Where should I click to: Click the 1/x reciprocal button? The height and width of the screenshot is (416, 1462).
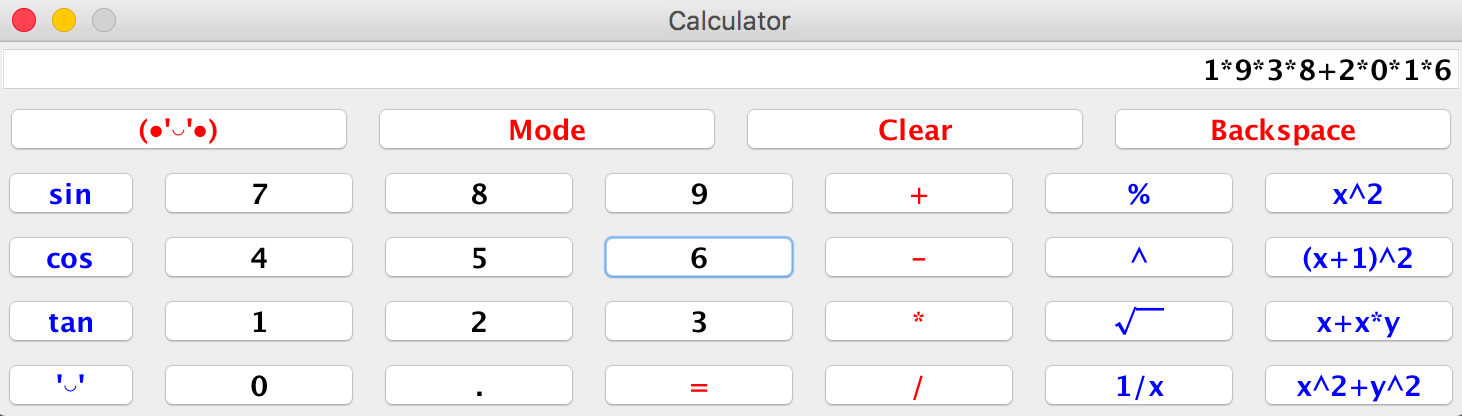coord(1139,386)
